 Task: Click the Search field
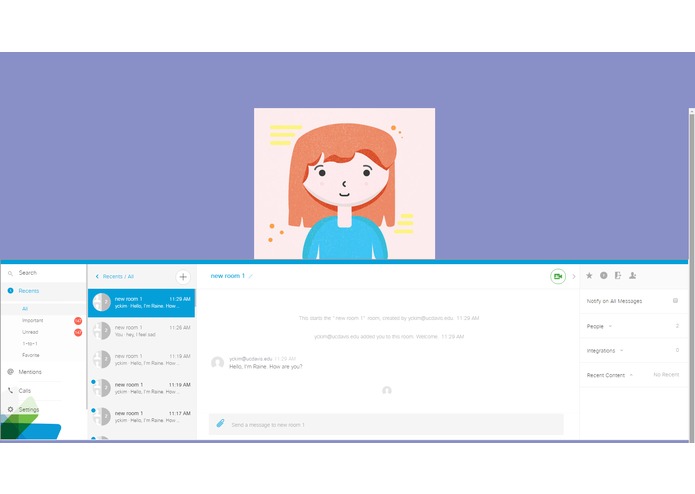(x=43, y=273)
